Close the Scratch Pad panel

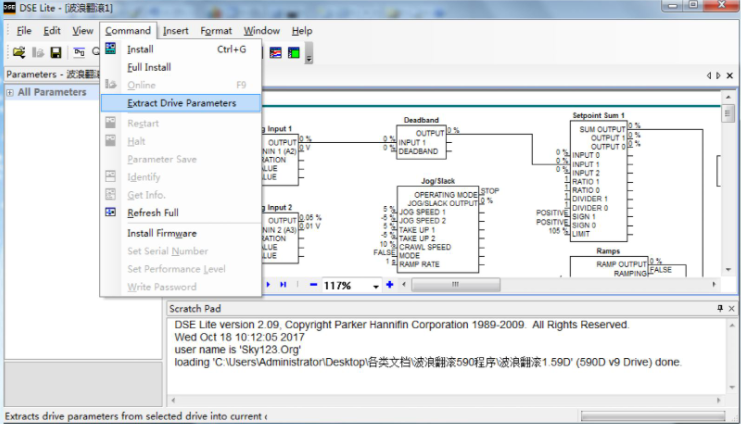(x=732, y=309)
